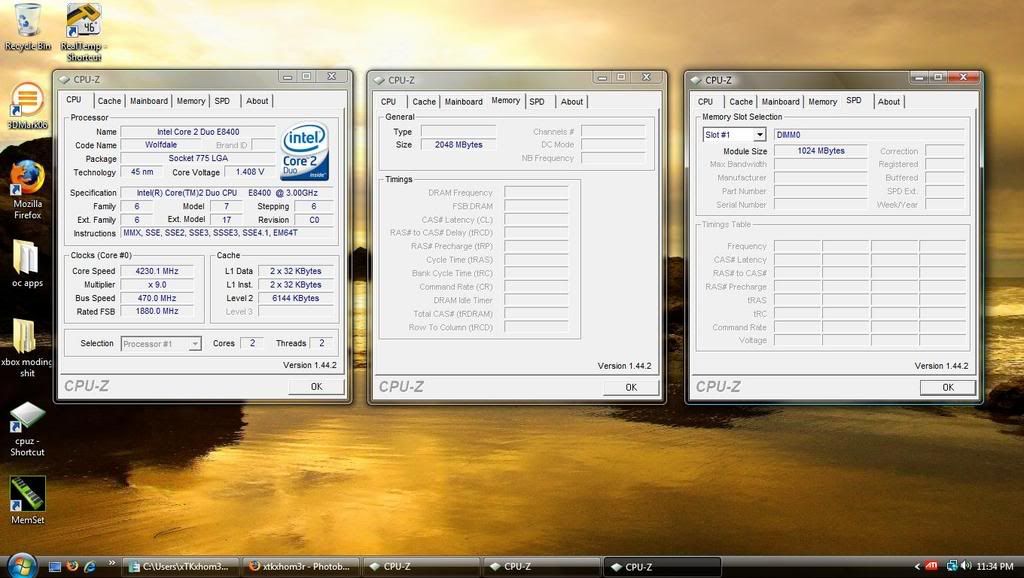Click the 'Wolfdale' Code Name field
Viewport: 1024px width, 578px height.
[x=161, y=145]
